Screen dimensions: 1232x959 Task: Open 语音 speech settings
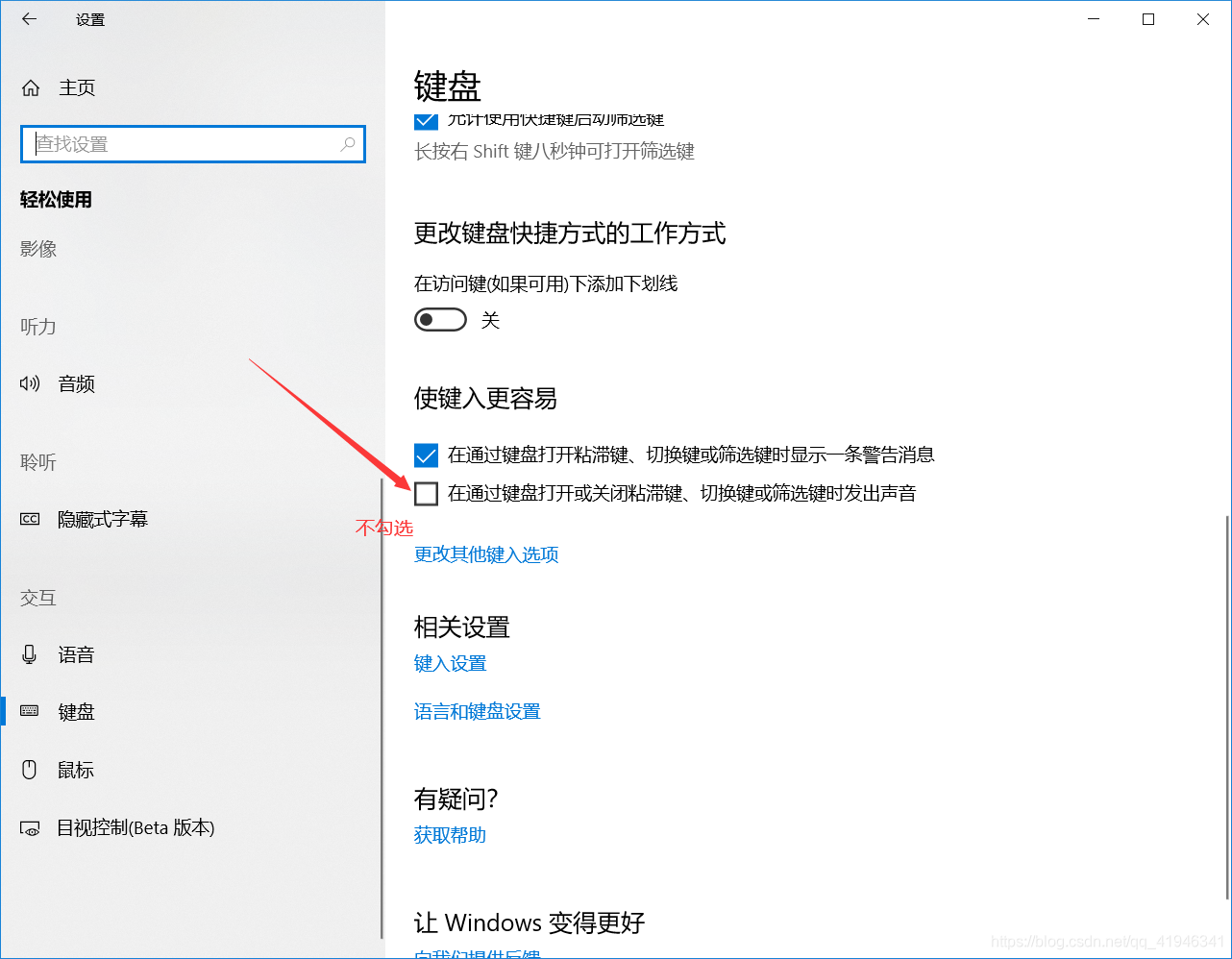(58, 655)
